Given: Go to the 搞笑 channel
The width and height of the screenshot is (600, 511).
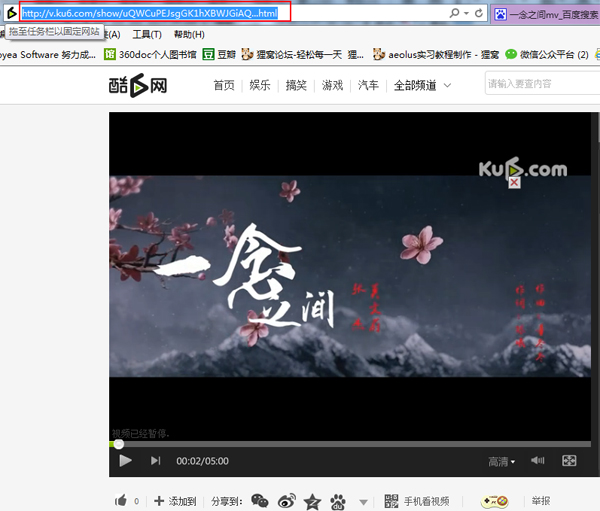Looking at the screenshot, I should point(296,85).
